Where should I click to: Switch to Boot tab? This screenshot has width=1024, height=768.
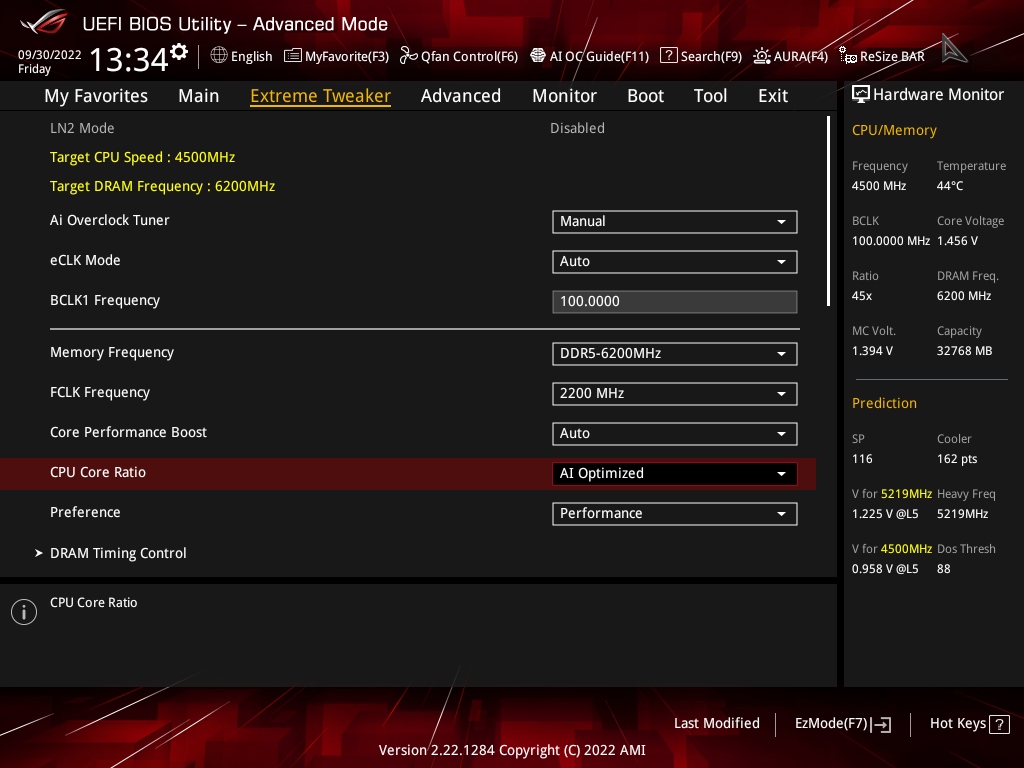click(x=645, y=95)
